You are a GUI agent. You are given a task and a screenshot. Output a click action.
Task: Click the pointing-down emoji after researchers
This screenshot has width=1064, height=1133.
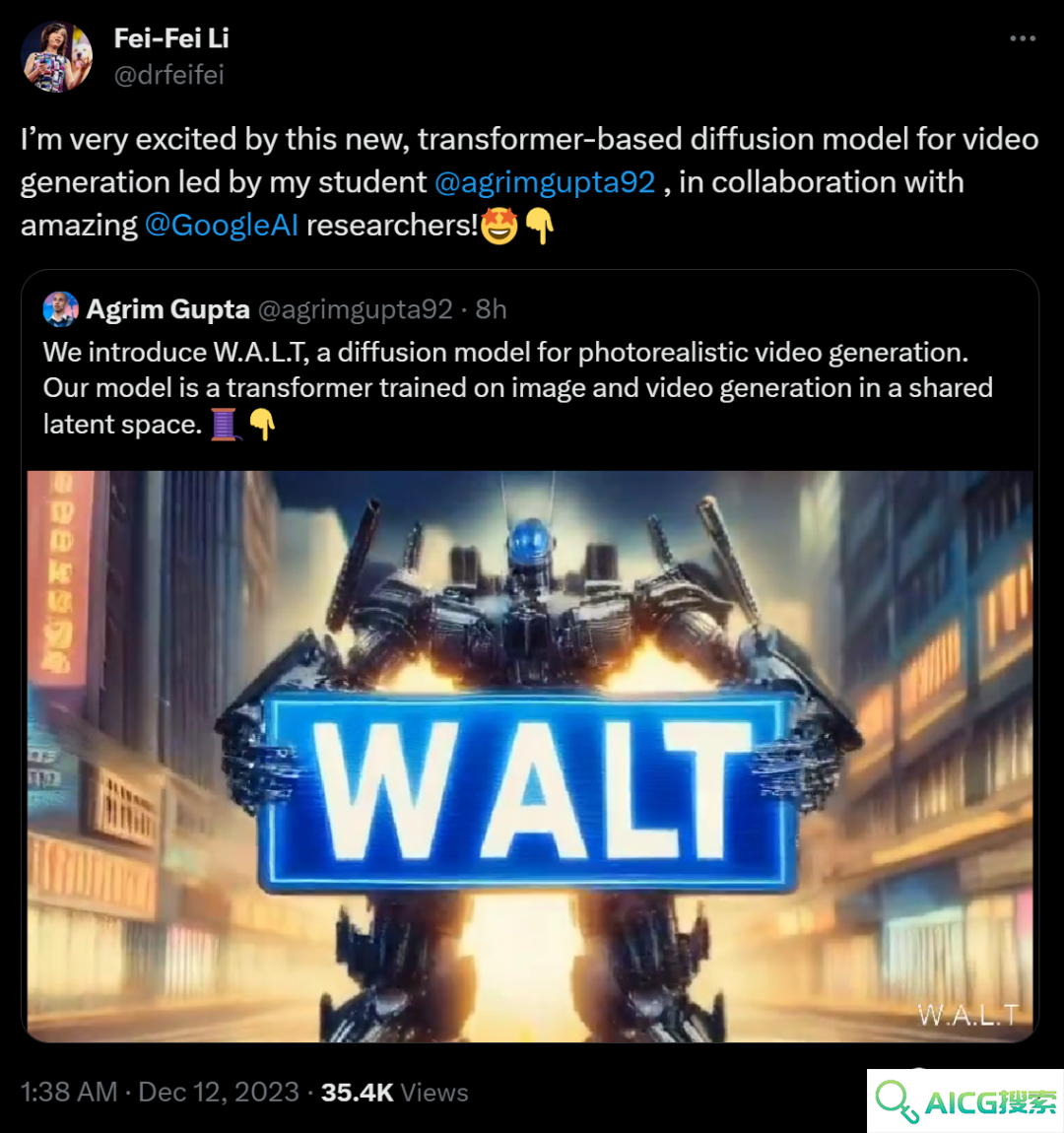[x=540, y=227]
